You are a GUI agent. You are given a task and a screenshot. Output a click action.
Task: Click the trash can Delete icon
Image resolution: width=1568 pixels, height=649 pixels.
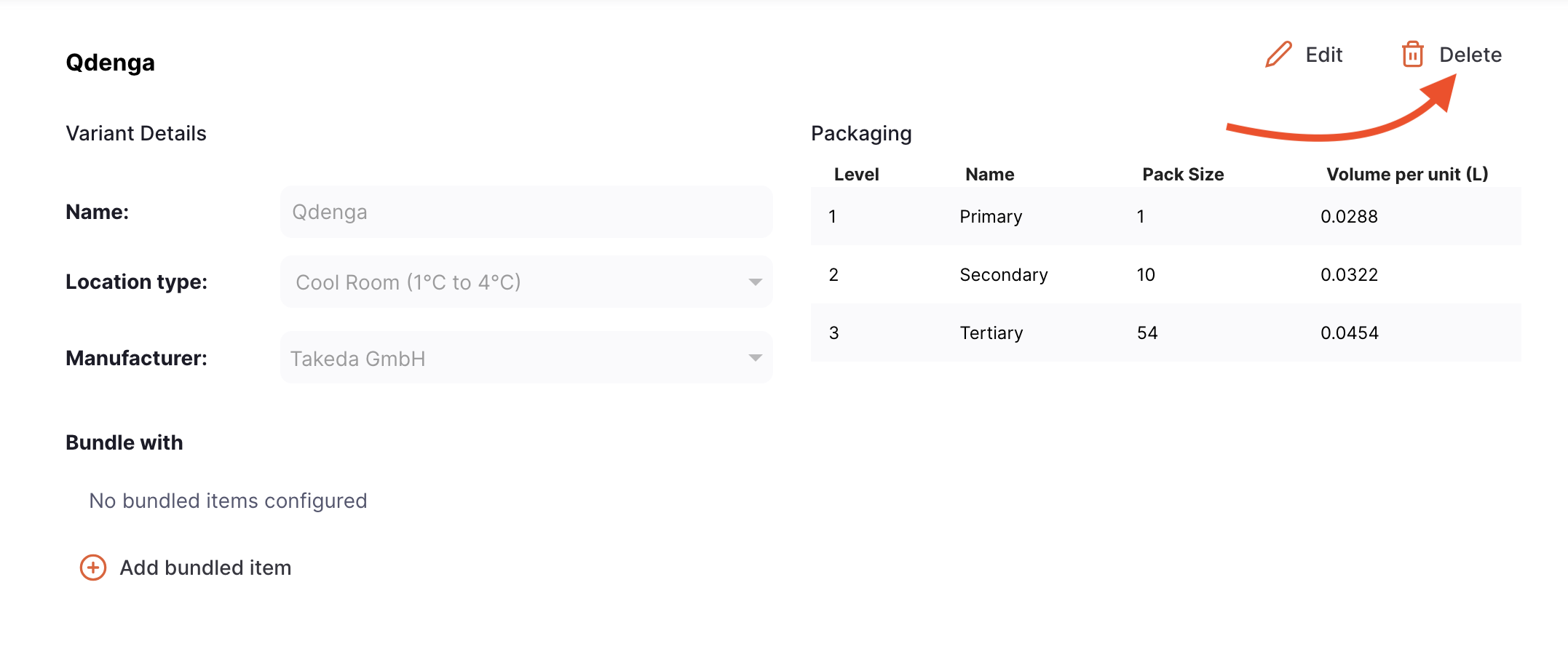point(1413,55)
